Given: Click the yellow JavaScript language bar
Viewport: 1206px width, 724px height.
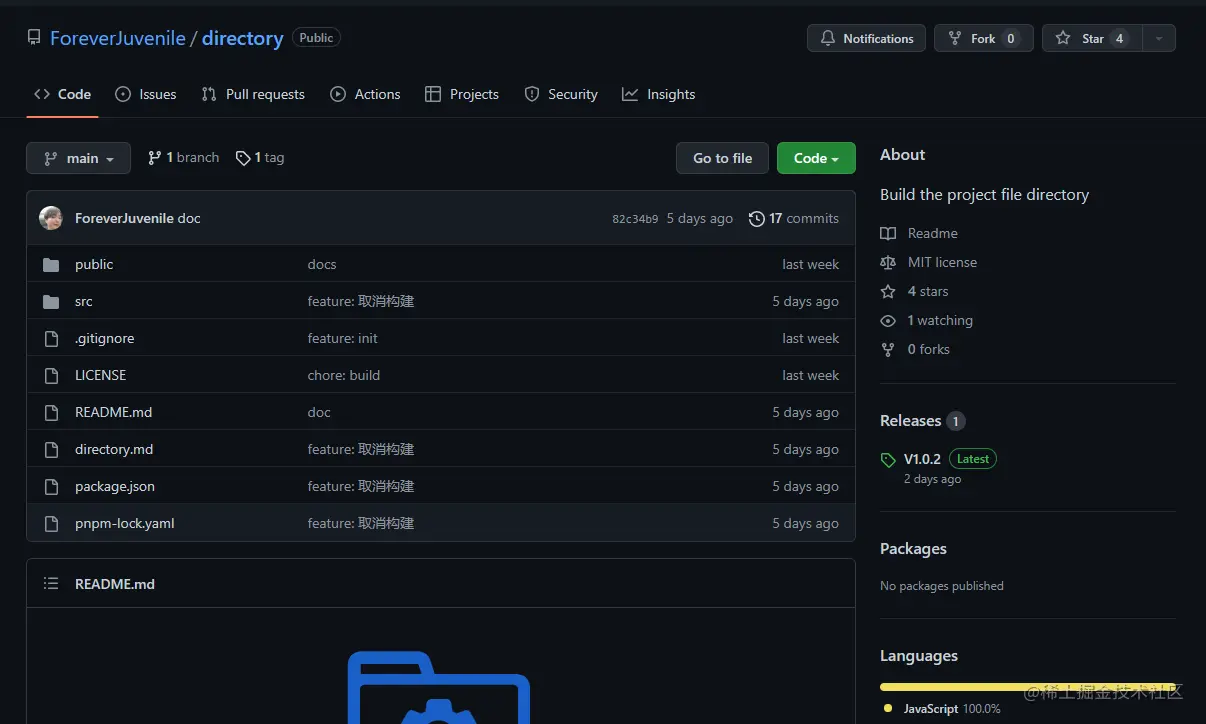Looking at the screenshot, I should [1028, 687].
